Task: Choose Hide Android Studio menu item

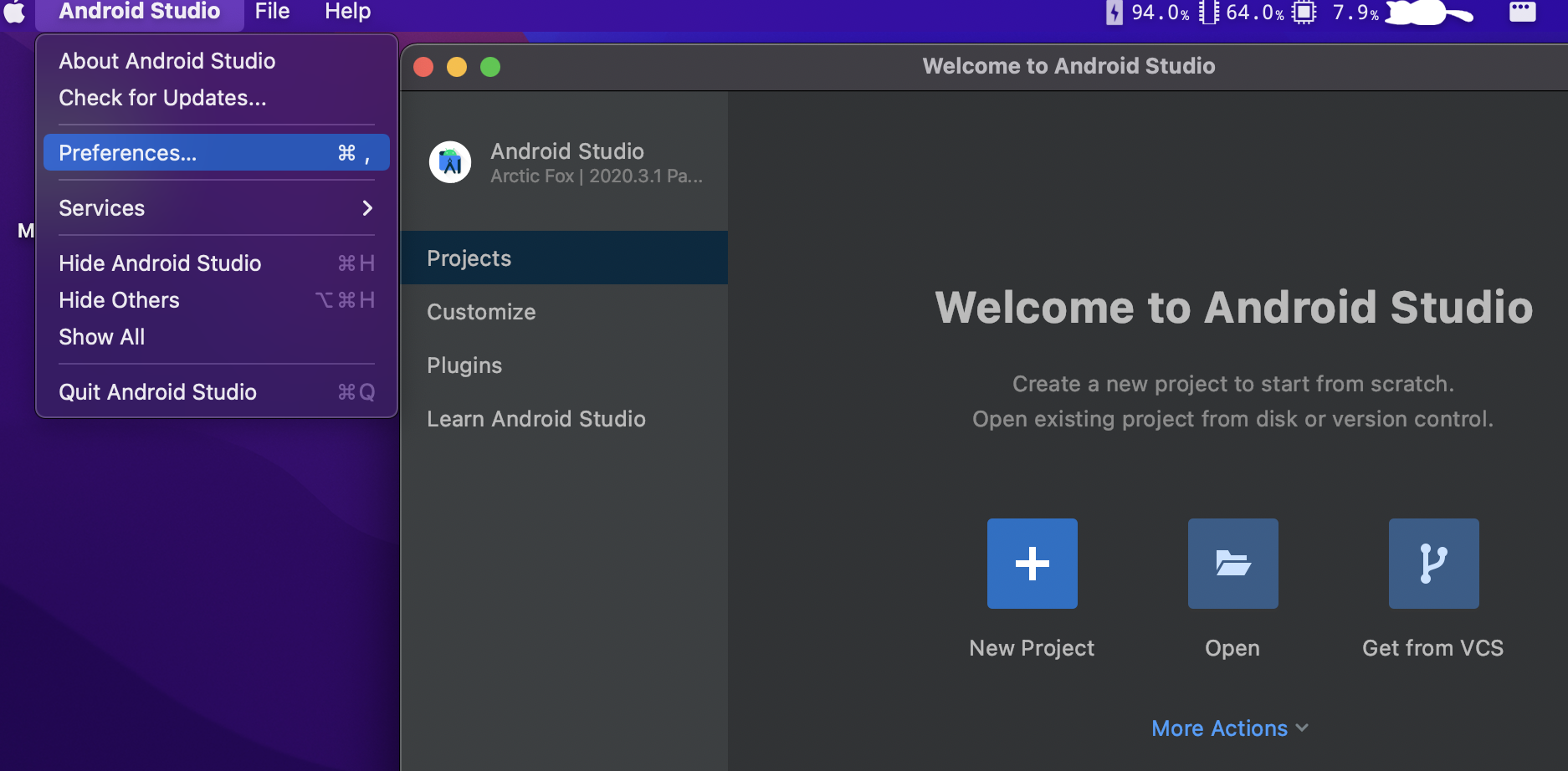Action: pos(217,263)
